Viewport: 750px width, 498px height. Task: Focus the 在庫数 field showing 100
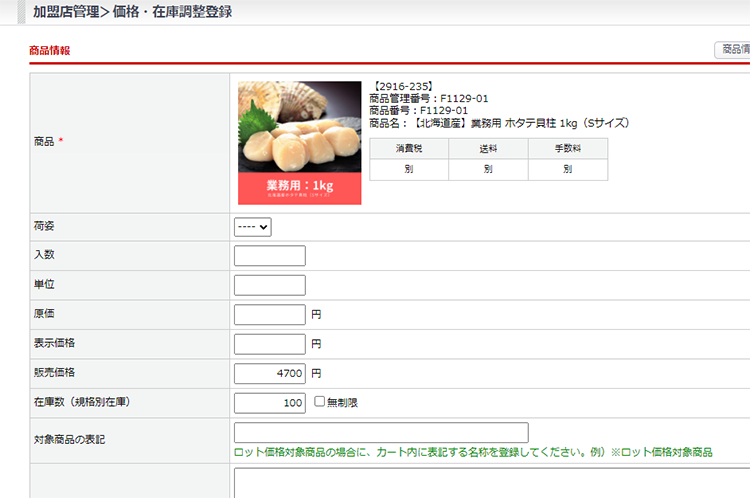click(269, 403)
